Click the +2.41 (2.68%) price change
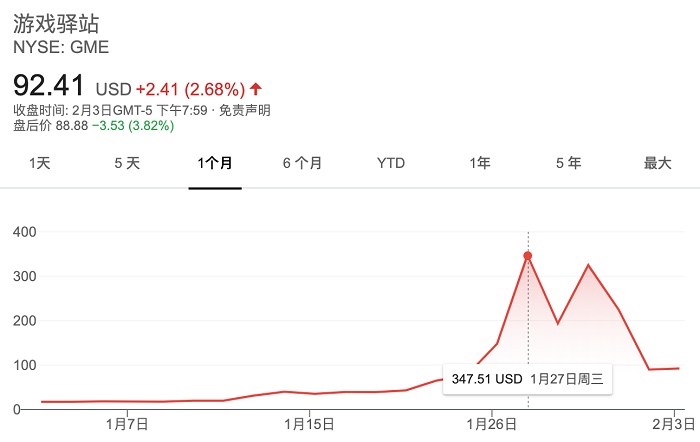This screenshot has width=700, height=442. (191, 87)
